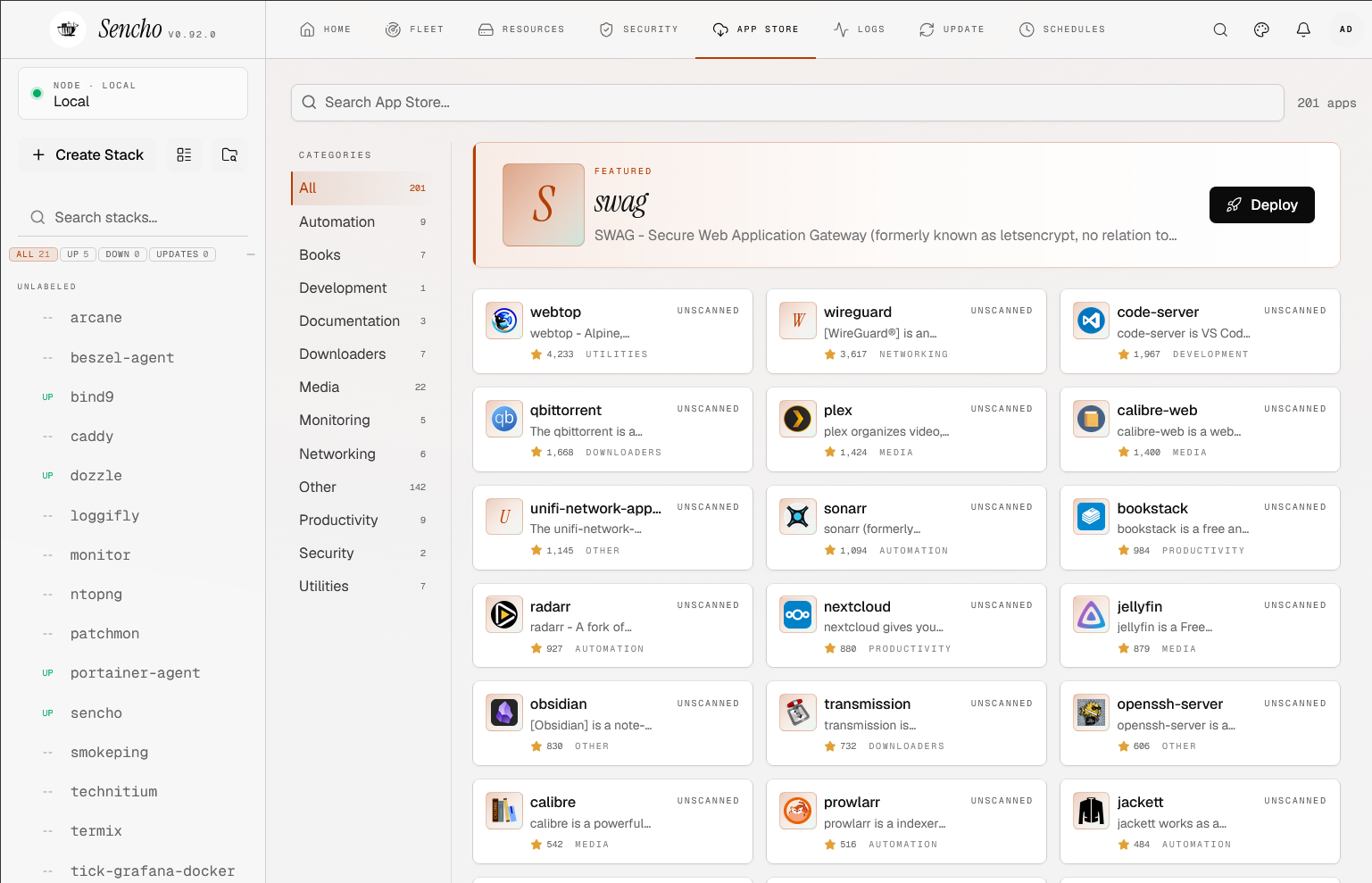The image size is (1372, 883).
Task: Open the portainer-agent stack
Action: (133, 673)
